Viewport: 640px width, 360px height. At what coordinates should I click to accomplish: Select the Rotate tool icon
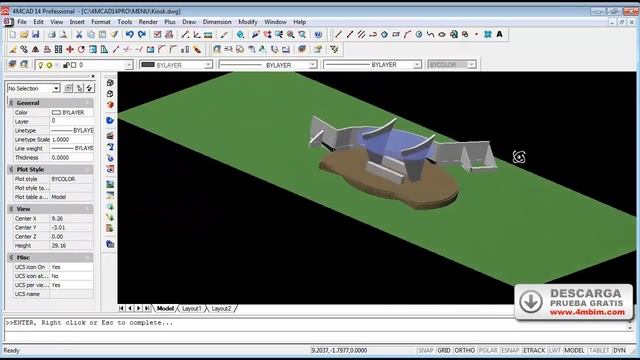click(81, 49)
